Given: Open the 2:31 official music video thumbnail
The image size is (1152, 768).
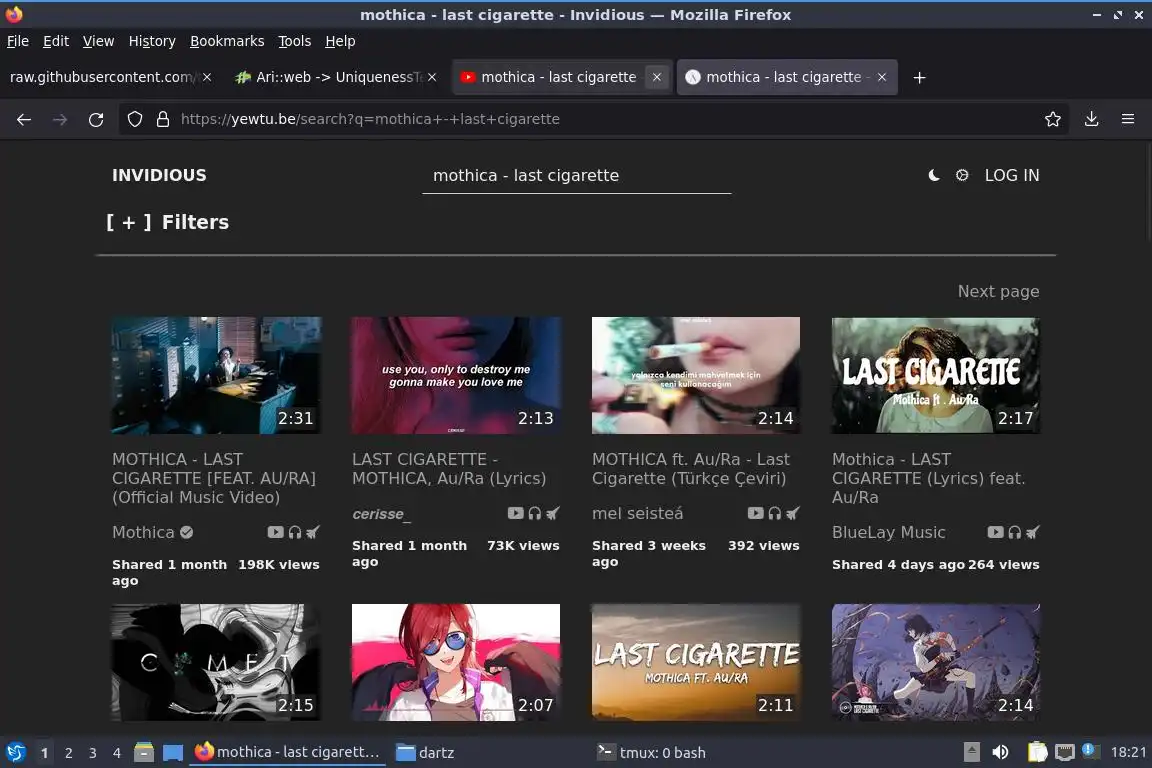Looking at the screenshot, I should (216, 375).
